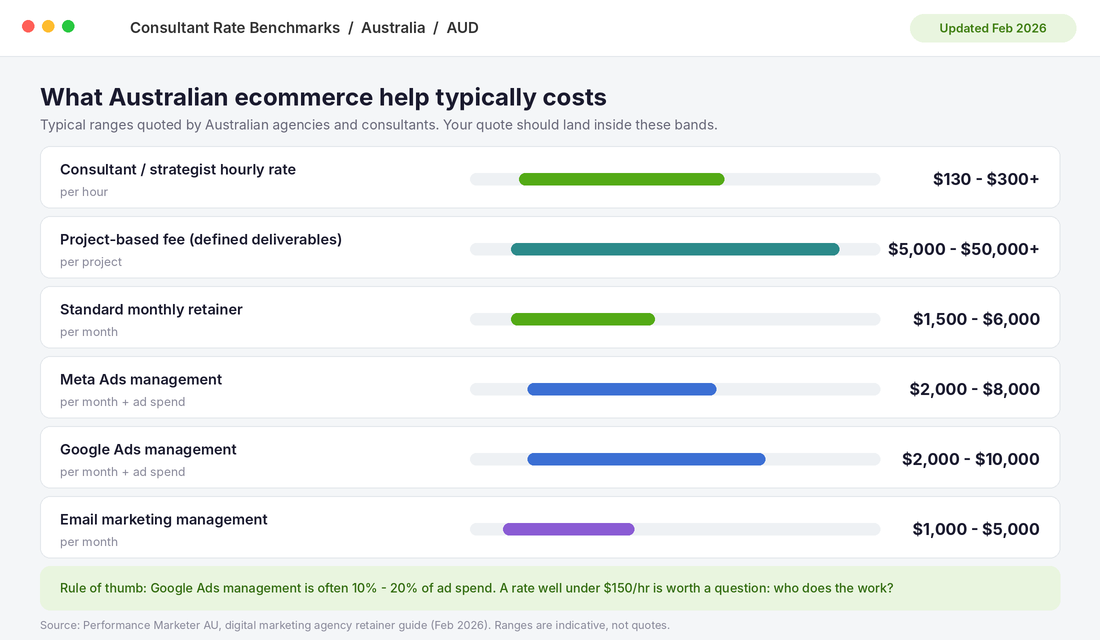Click the $2,000 - $8,000 value
Viewport: 1100px width, 640px height.
click(975, 389)
